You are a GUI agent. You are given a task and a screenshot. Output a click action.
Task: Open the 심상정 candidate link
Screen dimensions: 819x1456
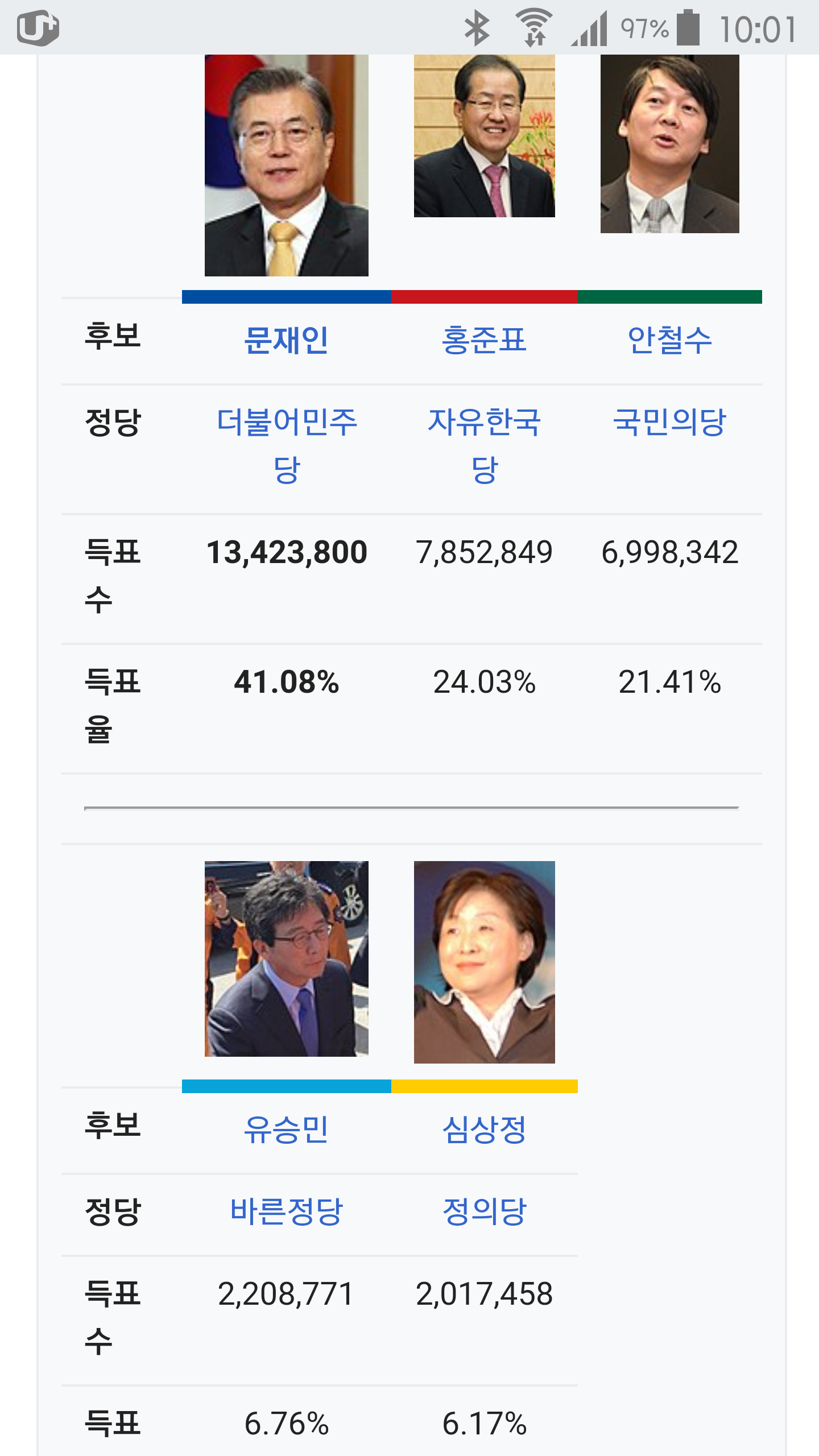pos(484,1130)
